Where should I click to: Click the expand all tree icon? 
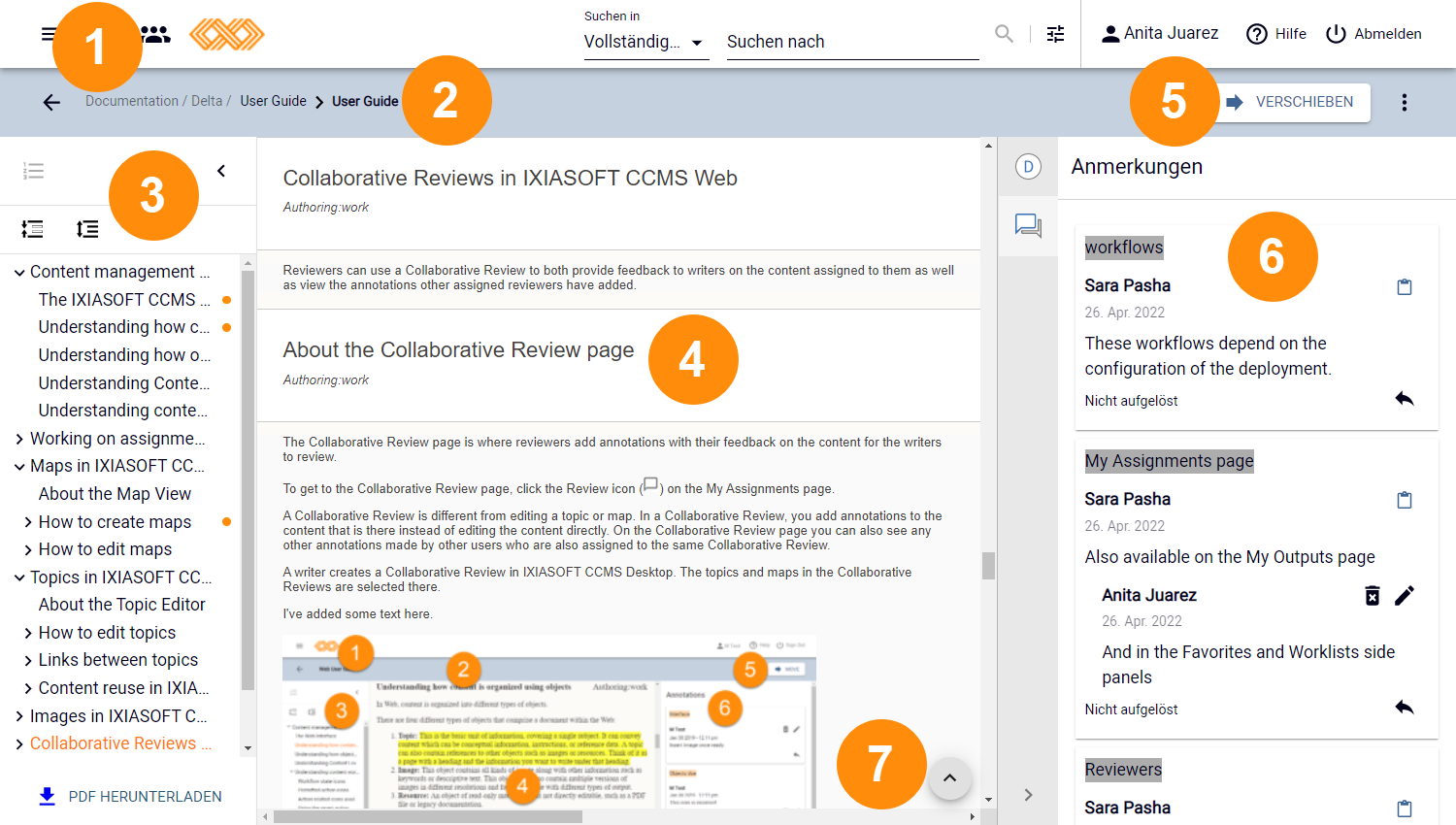click(x=33, y=229)
